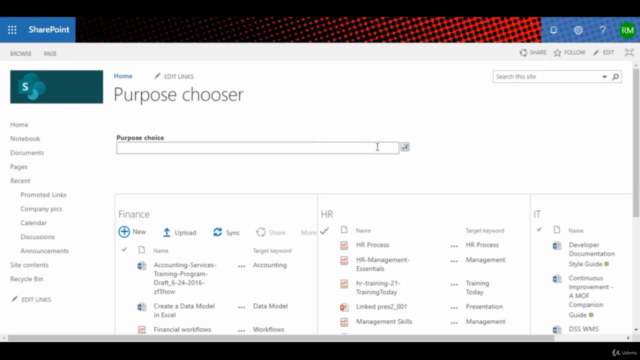Click the Home breadcrumb link
Screen dimensions: 640x360
pos(123,76)
